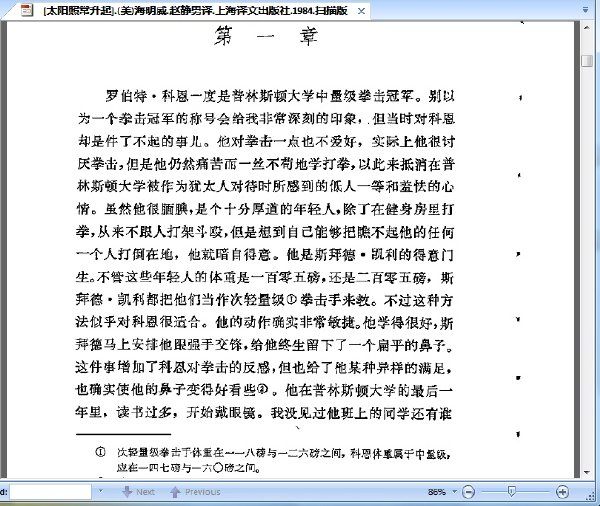Click the 86% zoom percentage text

(437, 492)
